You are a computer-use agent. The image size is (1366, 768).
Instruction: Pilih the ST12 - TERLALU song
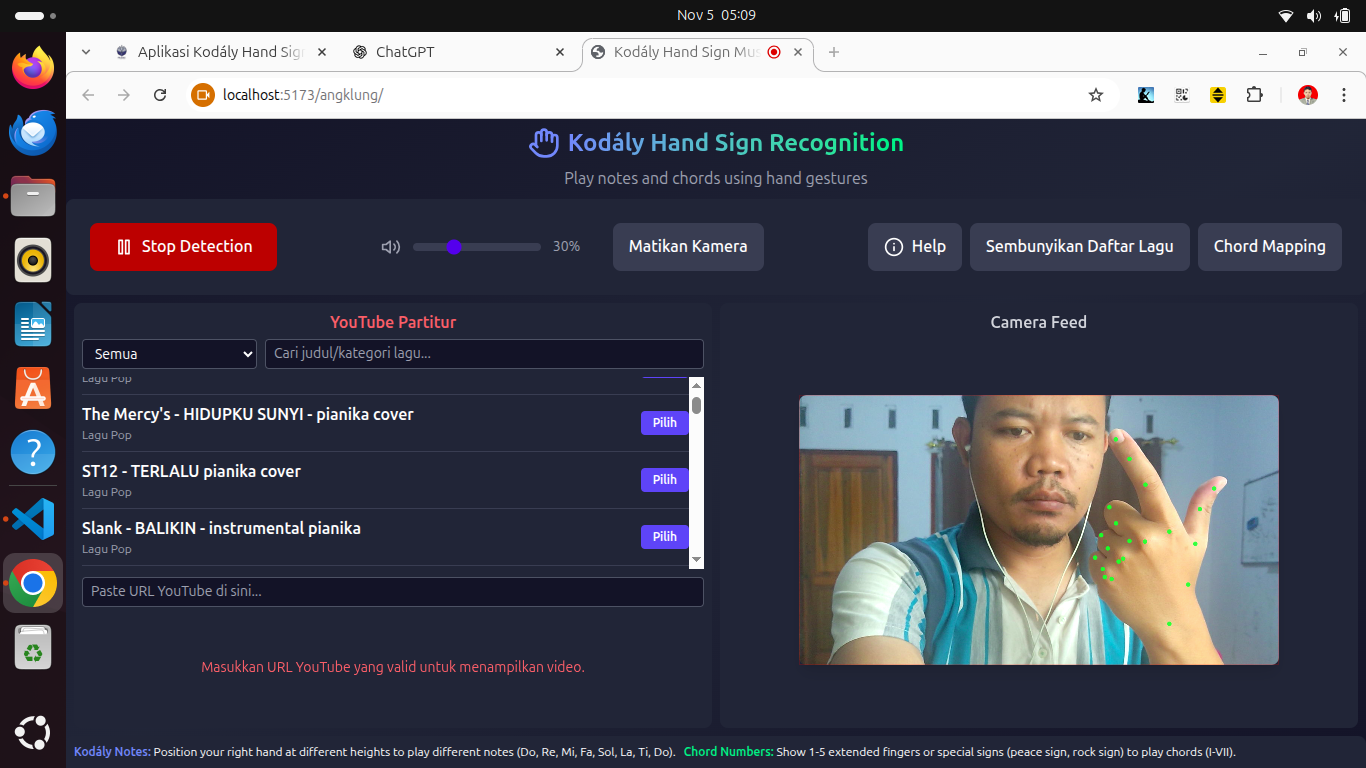pos(664,480)
